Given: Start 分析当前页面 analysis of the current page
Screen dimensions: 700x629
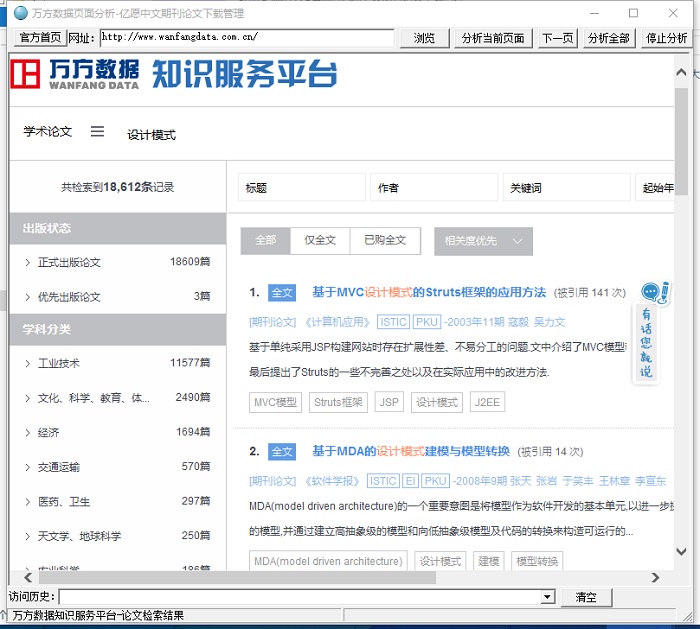Looking at the screenshot, I should click(493, 38).
